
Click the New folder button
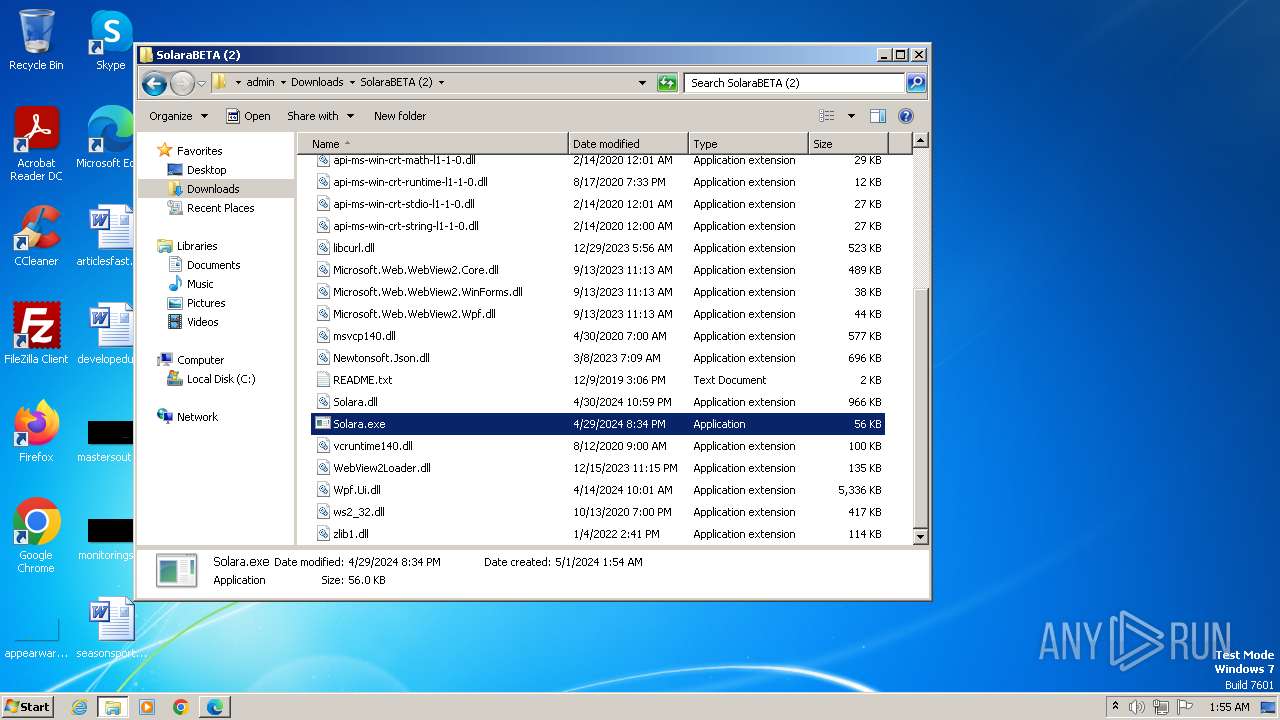(400, 116)
